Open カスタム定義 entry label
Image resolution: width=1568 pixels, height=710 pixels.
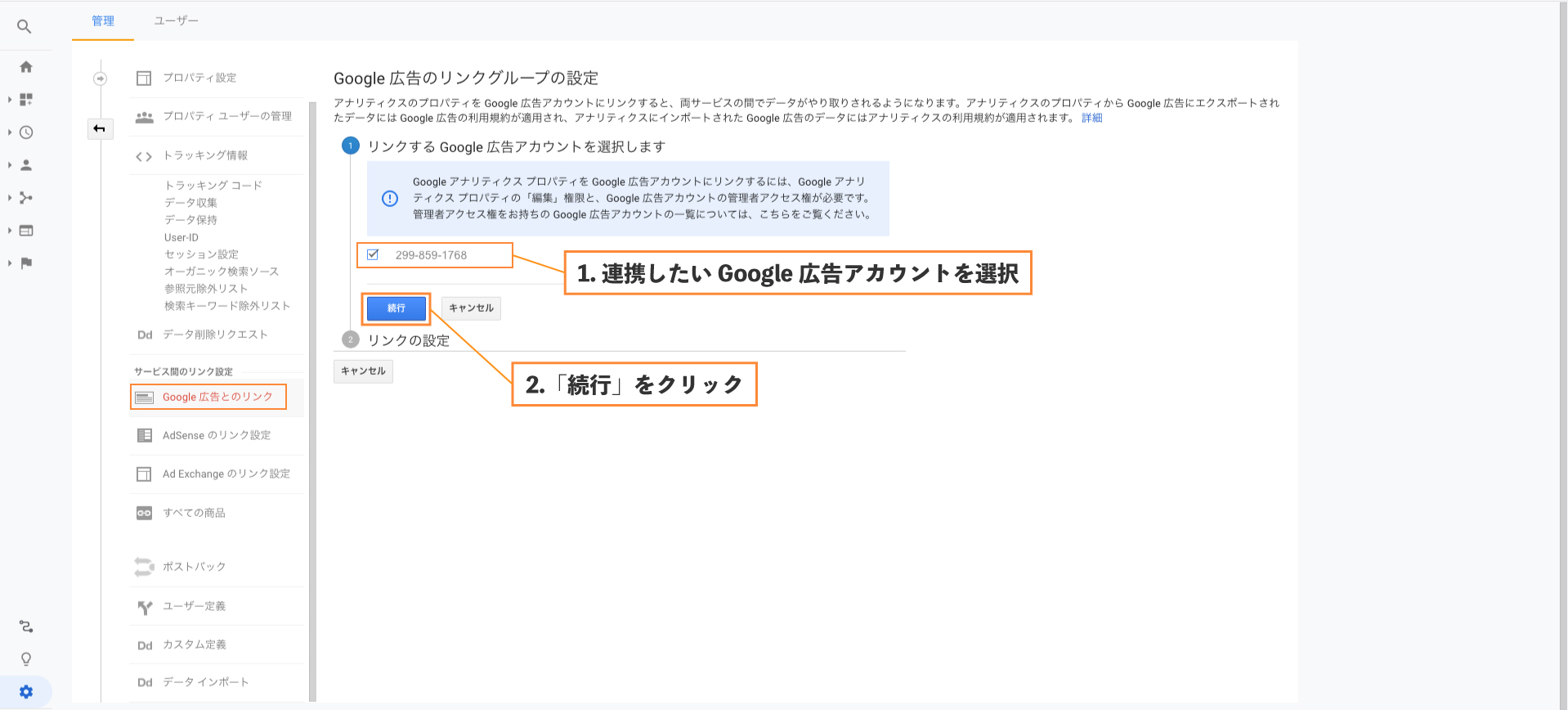(x=195, y=645)
